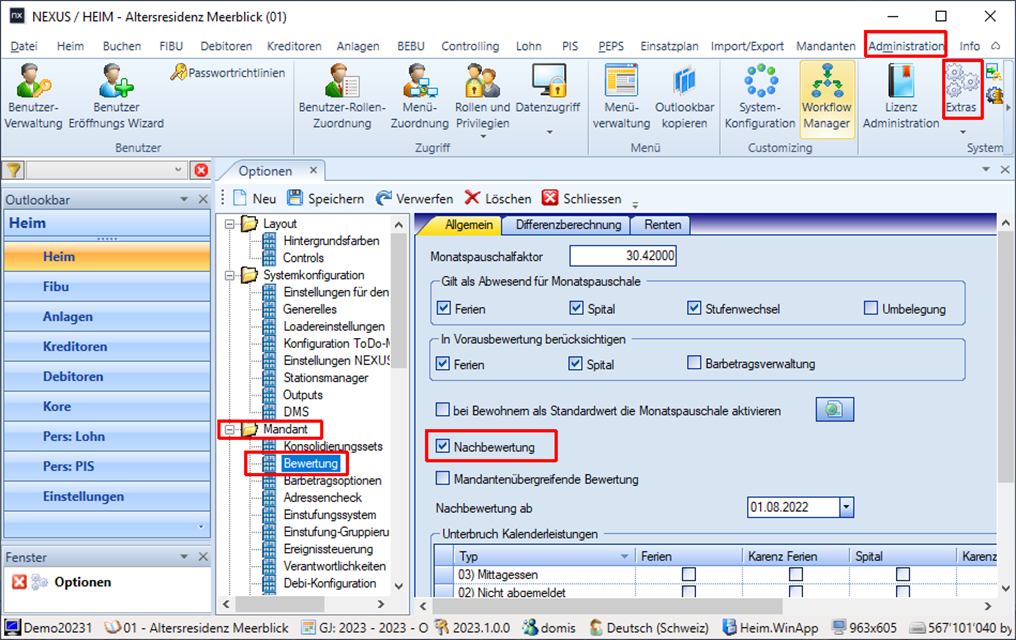The image size is (1016, 640).
Task: Enable Mandantenübergreifende Bewertung checkbox
Action: tap(443, 478)
